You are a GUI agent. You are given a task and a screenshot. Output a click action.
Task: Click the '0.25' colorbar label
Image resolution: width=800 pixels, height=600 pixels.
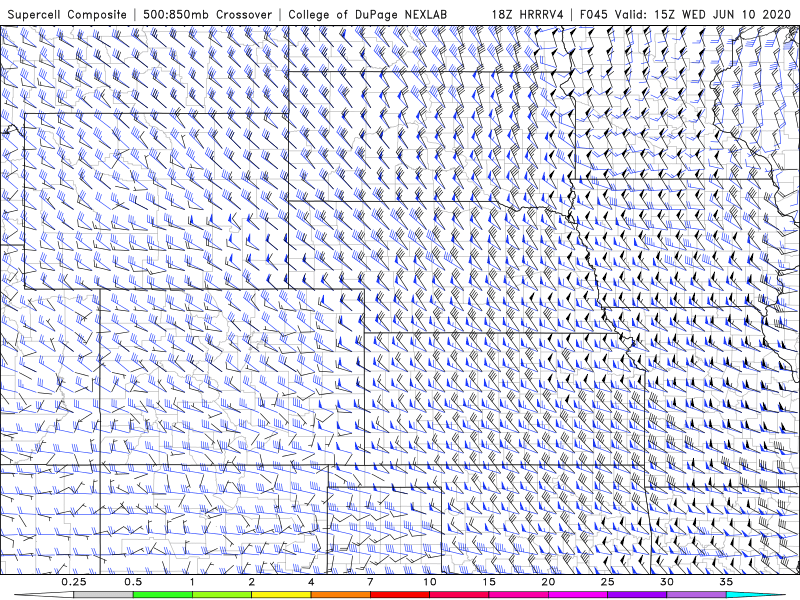coord(73,582)
